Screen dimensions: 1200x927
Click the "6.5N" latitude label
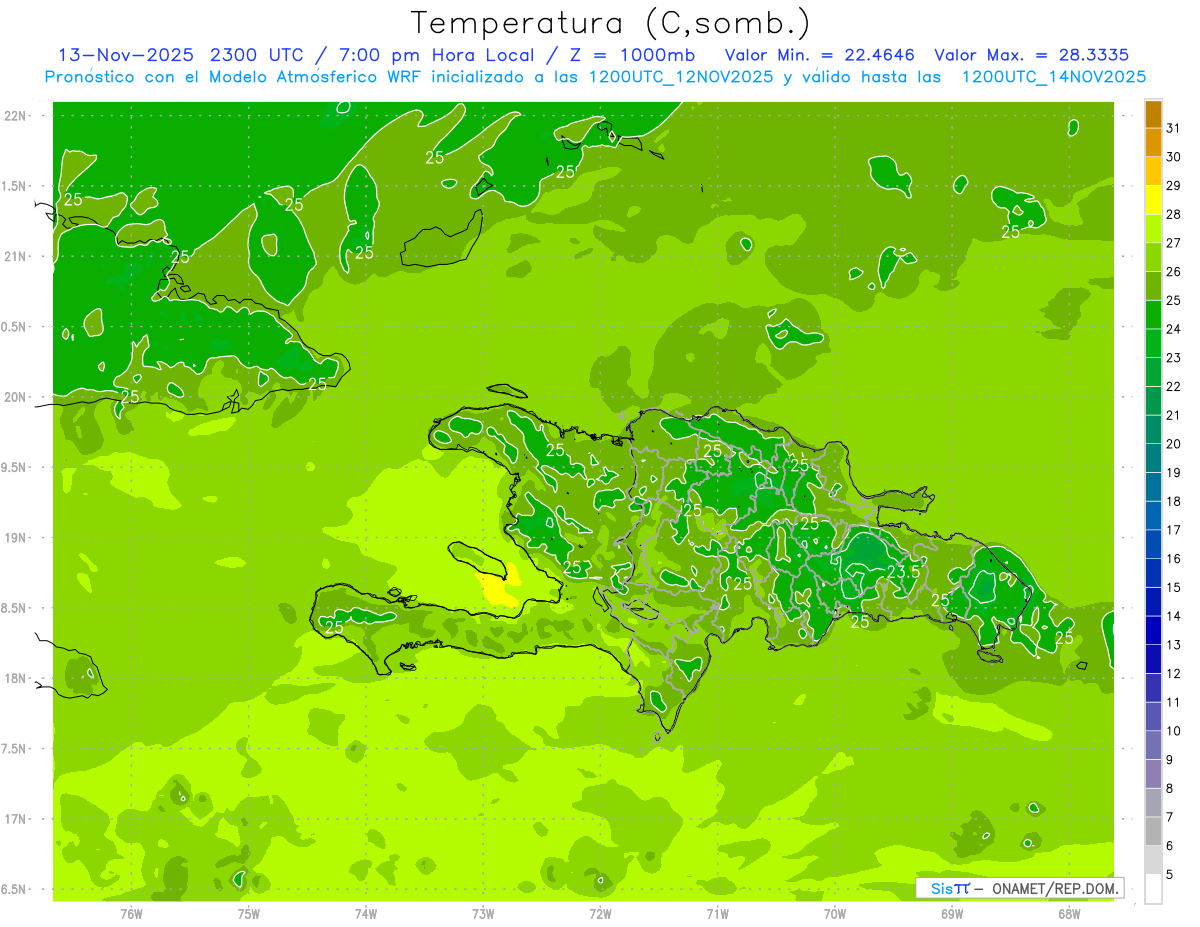(x=12, y=889)
